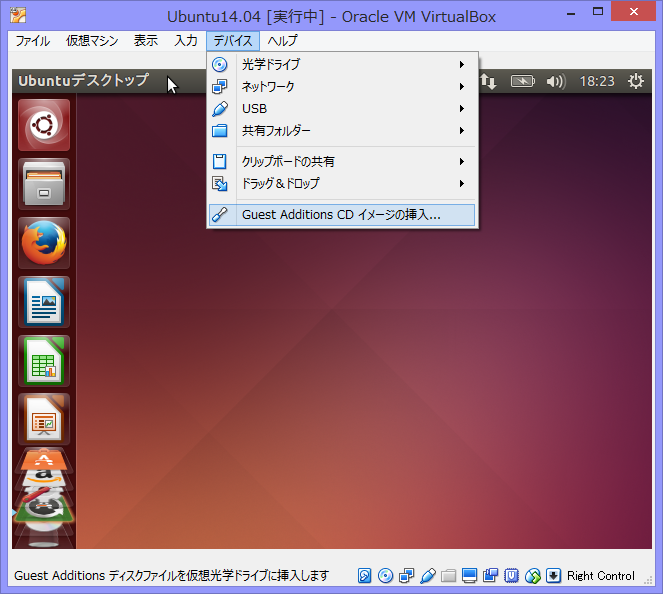Click the 18:23 clock in Ubuntu panel
This screenshot has width=663, height=594.
[x=597, y=81]
